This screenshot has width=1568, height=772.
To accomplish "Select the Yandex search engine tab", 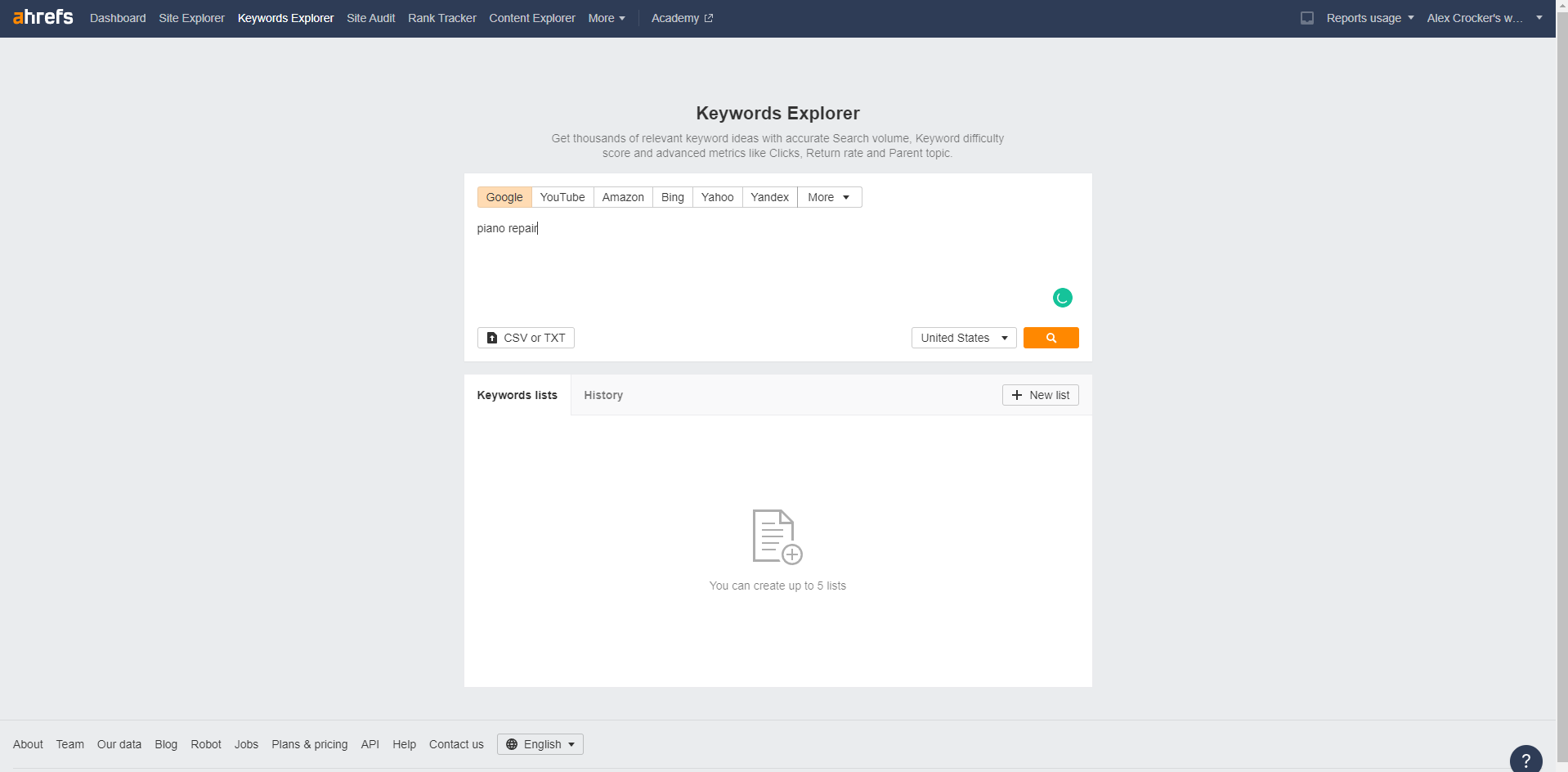I will (769, 197).
